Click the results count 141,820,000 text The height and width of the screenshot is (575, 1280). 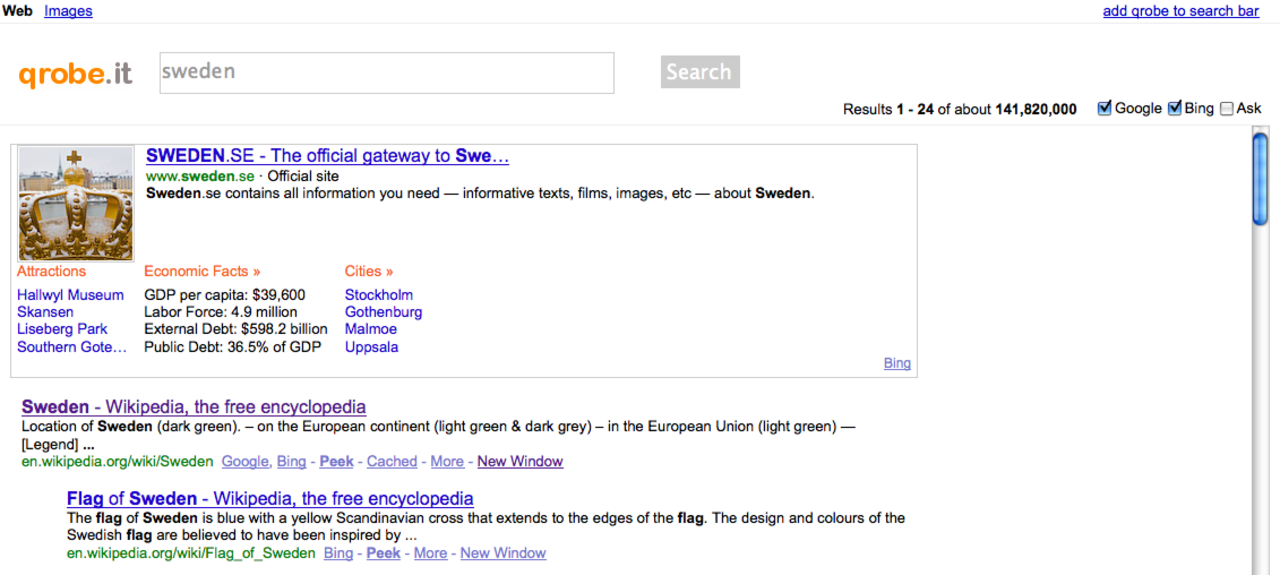1036,109
